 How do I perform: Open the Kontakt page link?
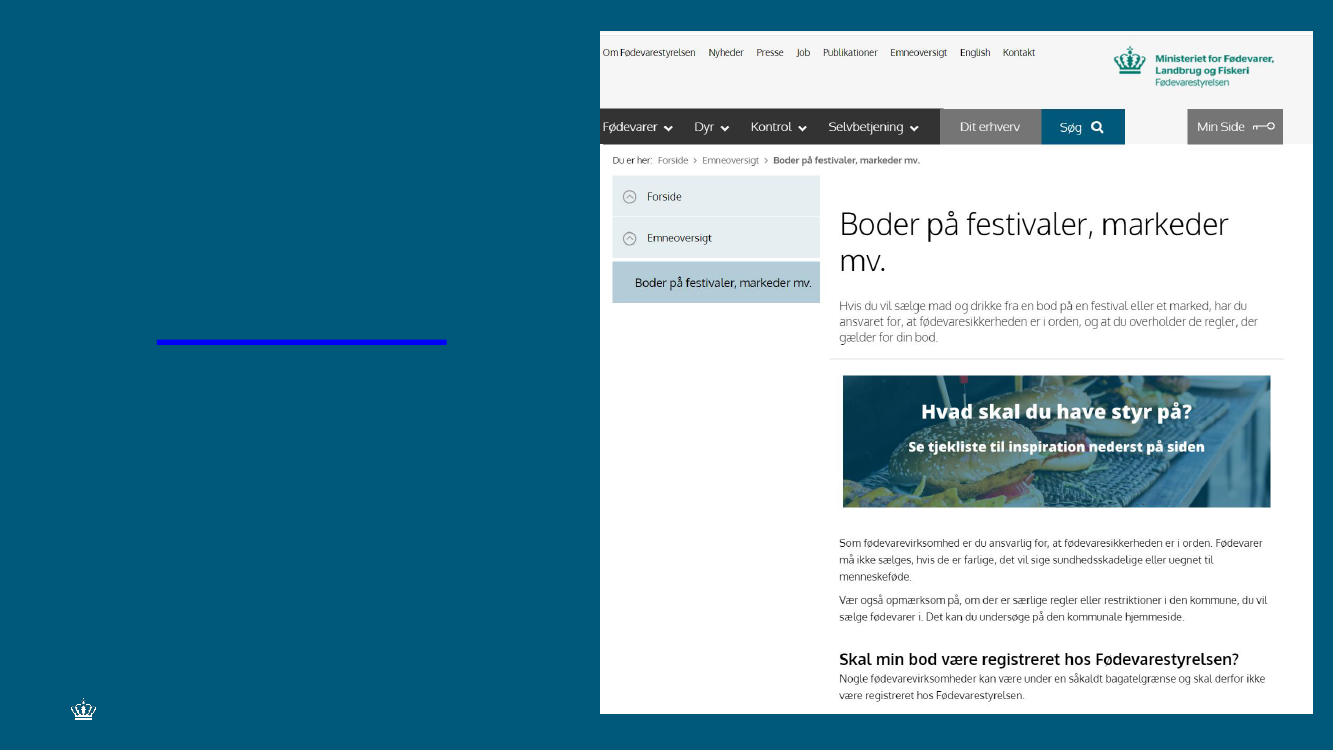coord(1019,53)
